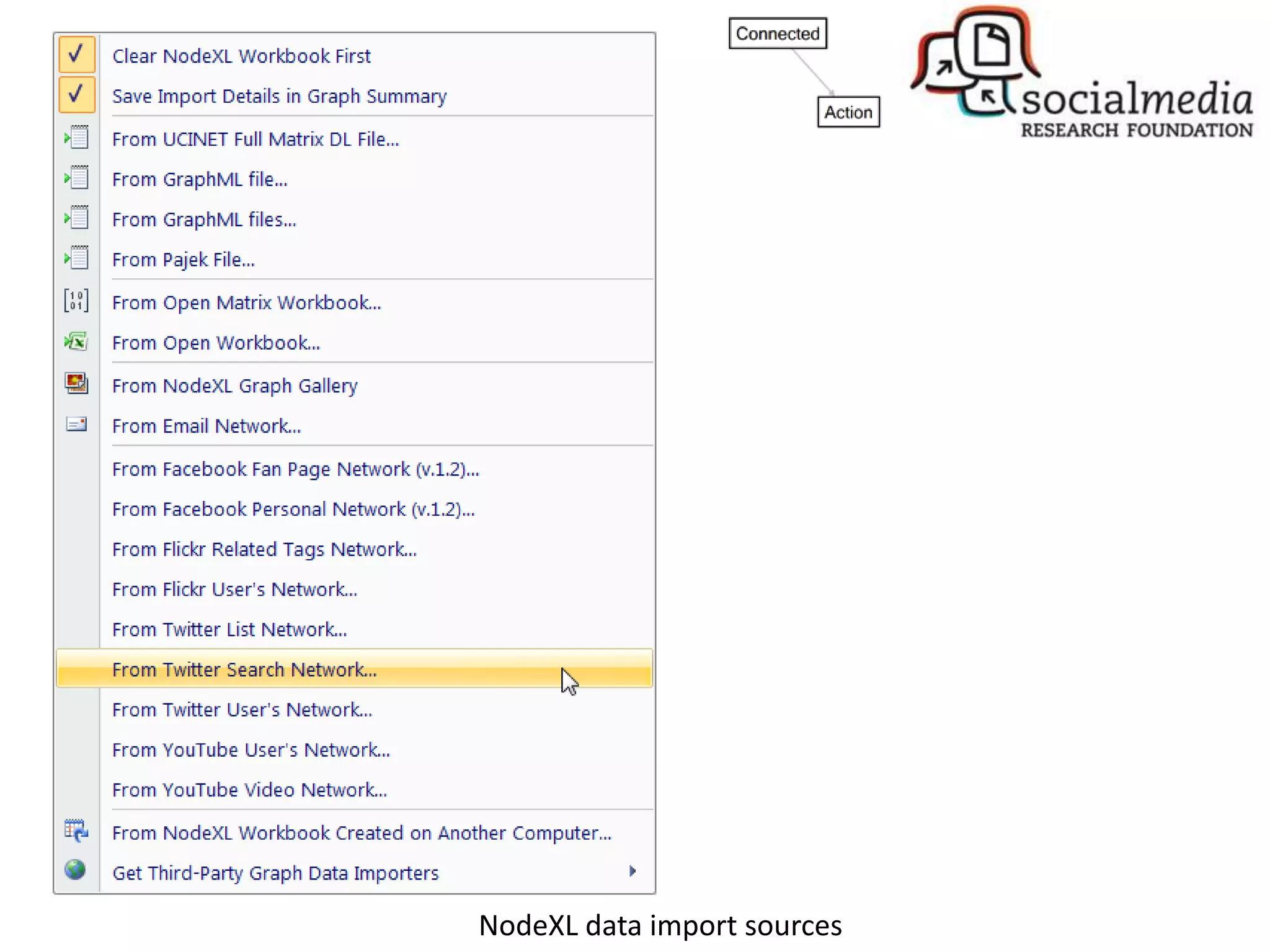Select Clear NodeXL Workbook First menu text
The width and height of the screenshot is (1270, 952).
tap(241, 56)
